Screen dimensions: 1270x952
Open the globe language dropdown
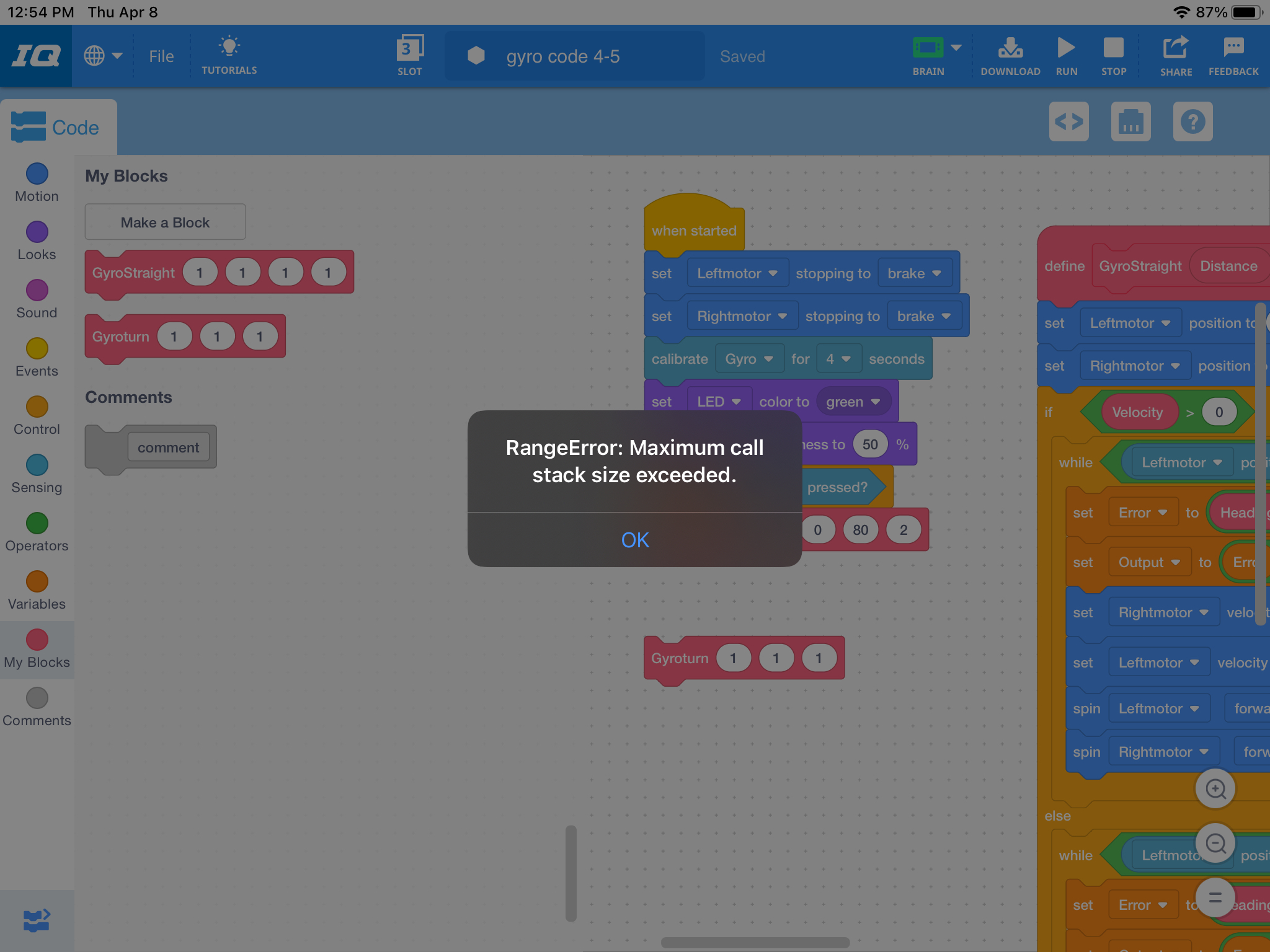pyautogui.click(x=103, y=56)
